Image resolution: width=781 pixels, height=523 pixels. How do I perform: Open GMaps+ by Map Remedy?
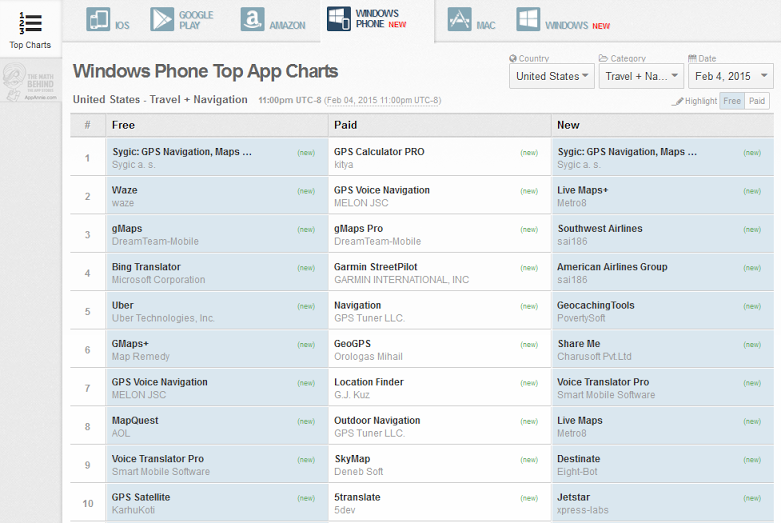tap(130, 344)
